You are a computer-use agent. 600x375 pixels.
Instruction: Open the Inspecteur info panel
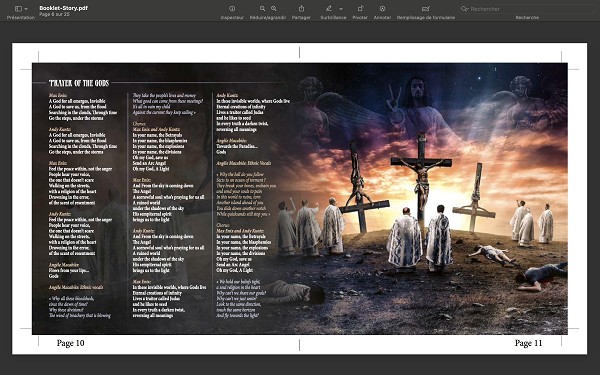tap(232, 8)
